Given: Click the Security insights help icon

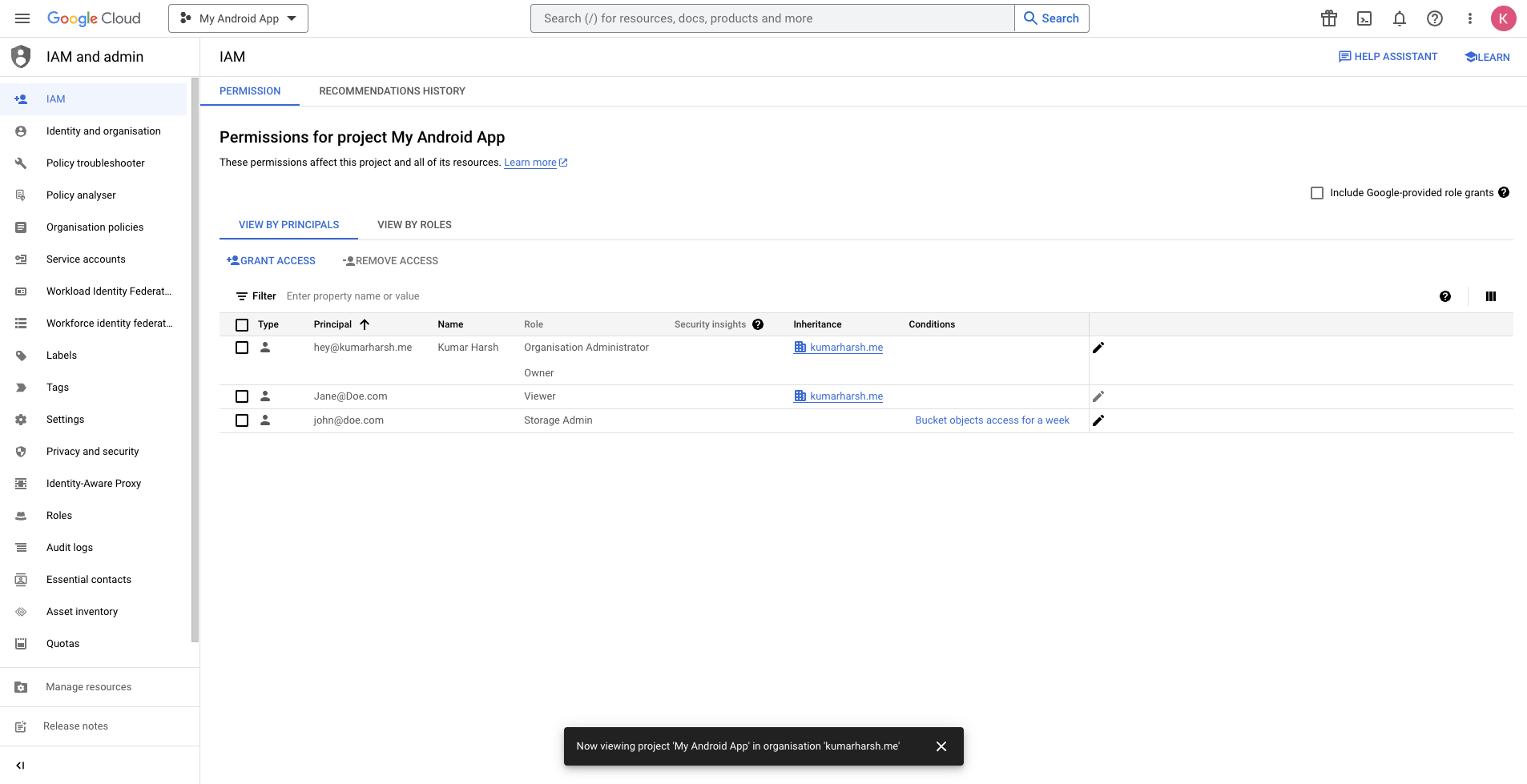Looking at the screenshot, I should click(x=757, y=324).
